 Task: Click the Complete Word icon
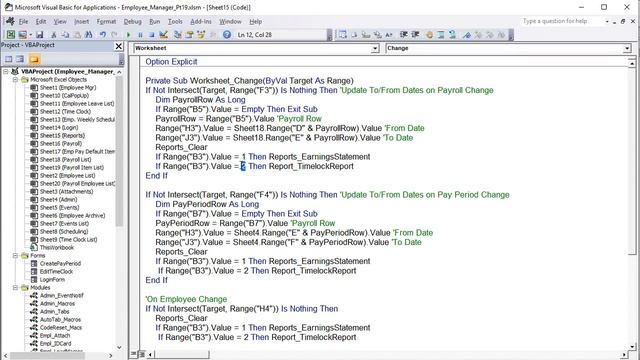click(x=389, y=35)
